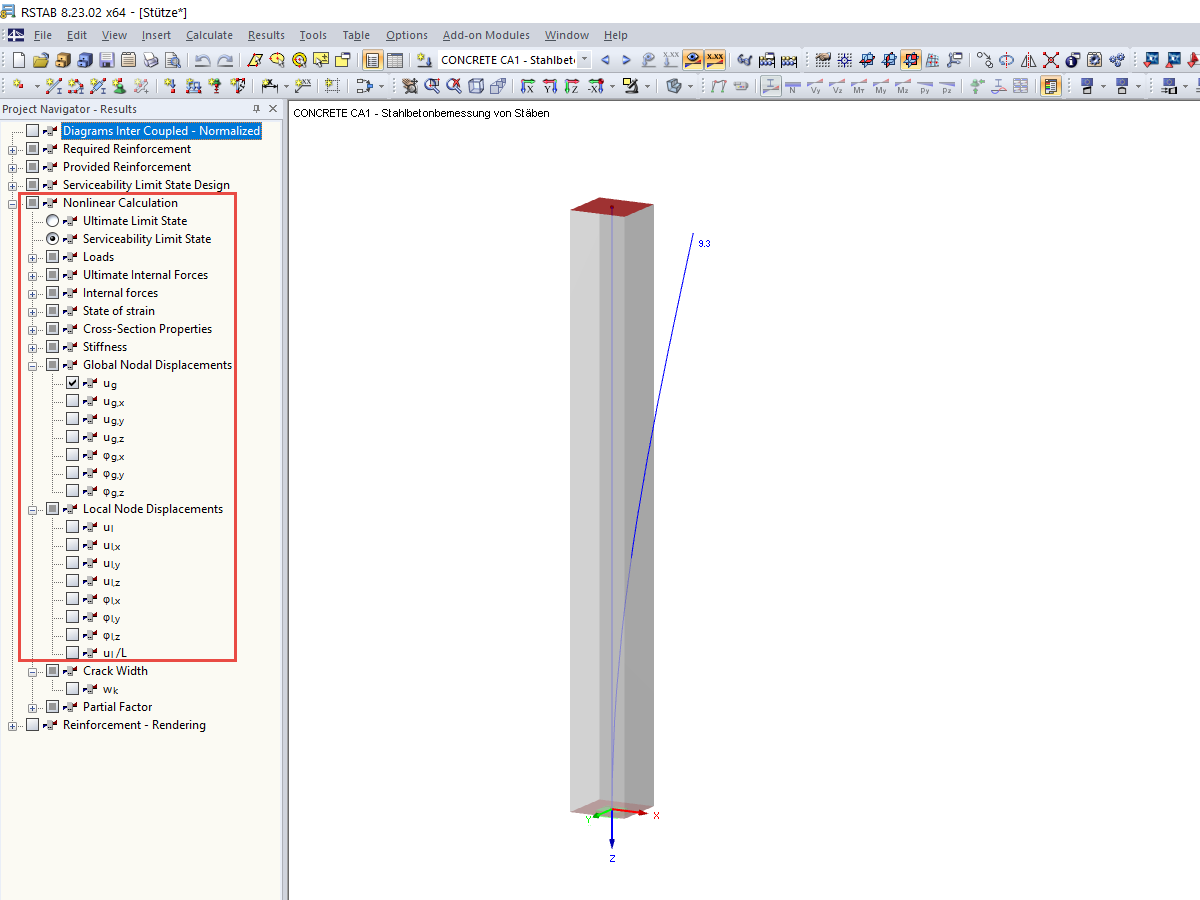Select the Serviceability Limit State radio button
This screenshot has height=900, width=1200.
pos(53,239)
